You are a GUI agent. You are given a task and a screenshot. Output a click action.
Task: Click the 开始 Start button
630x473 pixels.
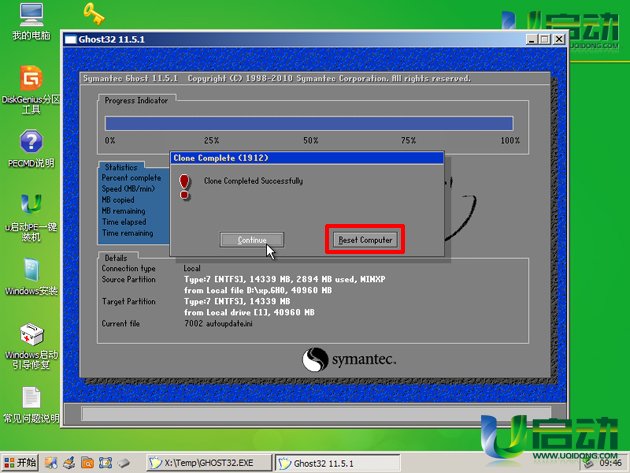[x=20, y=463]
